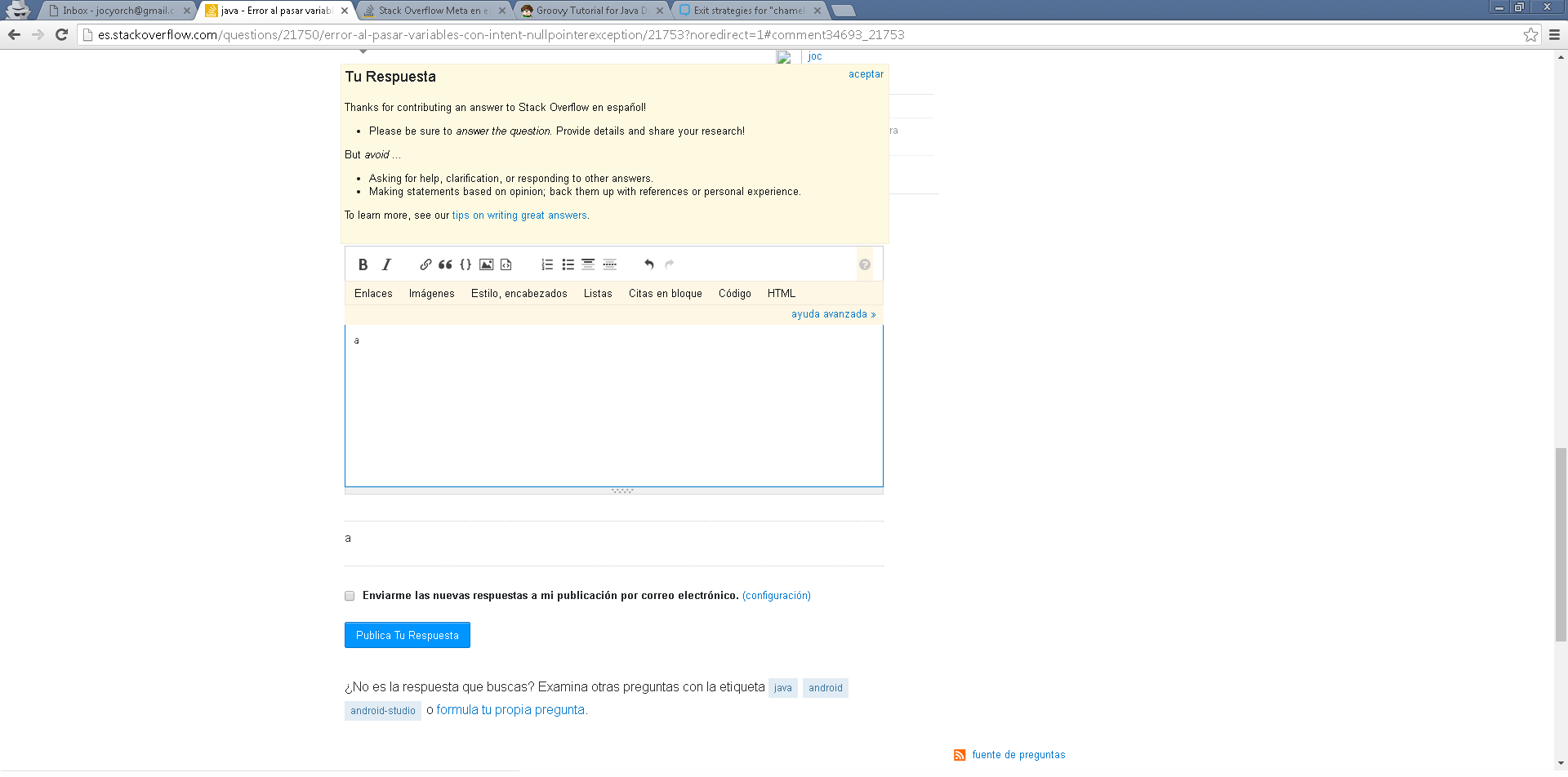Open configuración link
Viewport: 1568px width, 777px height.
point(777,596)
